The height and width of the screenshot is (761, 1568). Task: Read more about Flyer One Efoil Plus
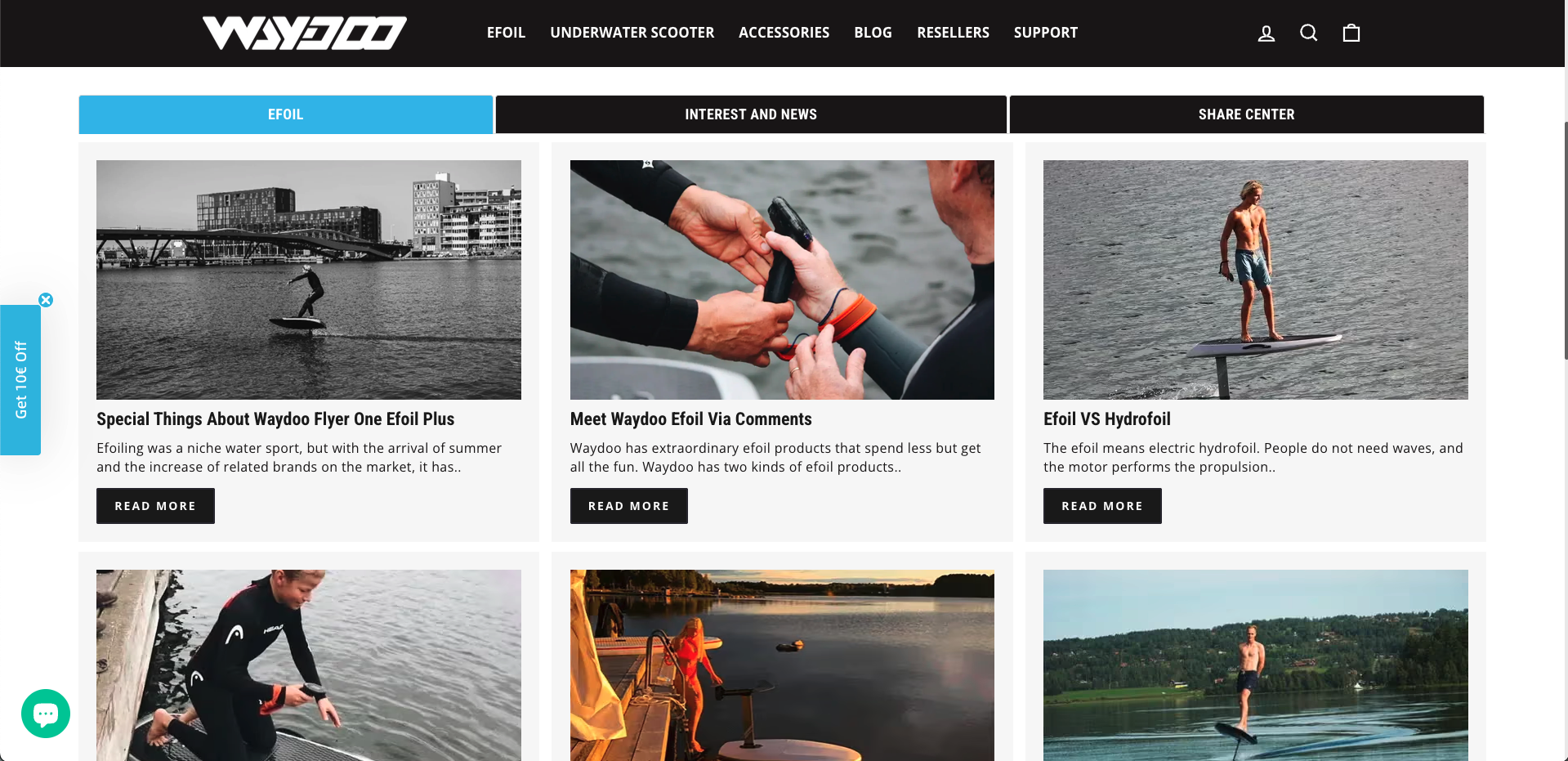[155, 506]
